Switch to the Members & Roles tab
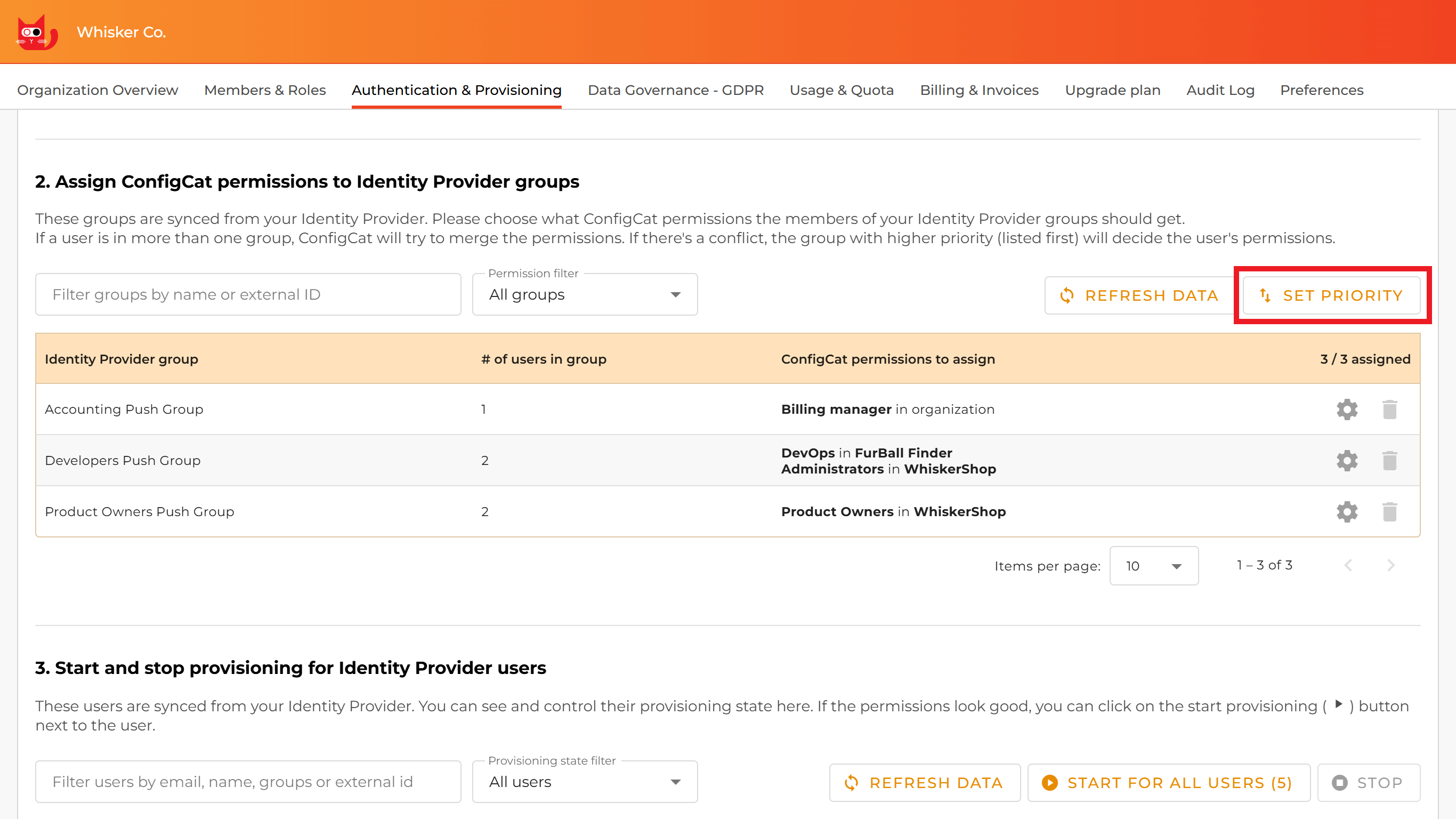 264,90
